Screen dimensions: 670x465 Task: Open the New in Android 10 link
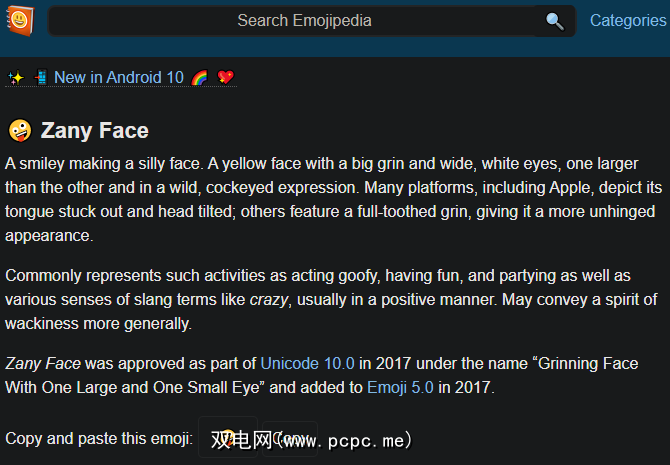[x=119, y=77]
